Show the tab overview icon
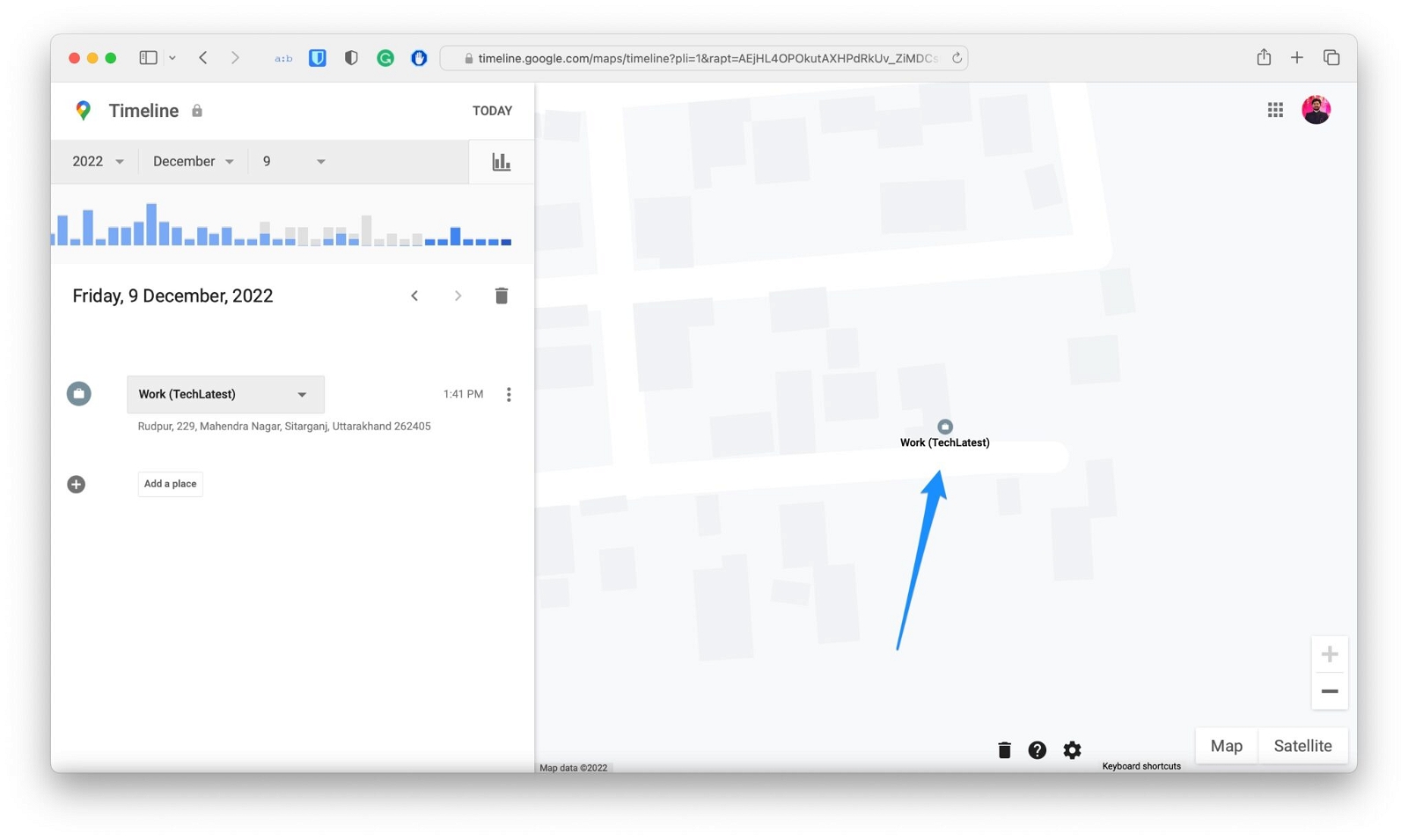The height and width of the screenshot is (840, 1408). pyautogui.click(x=1331, y=58)
